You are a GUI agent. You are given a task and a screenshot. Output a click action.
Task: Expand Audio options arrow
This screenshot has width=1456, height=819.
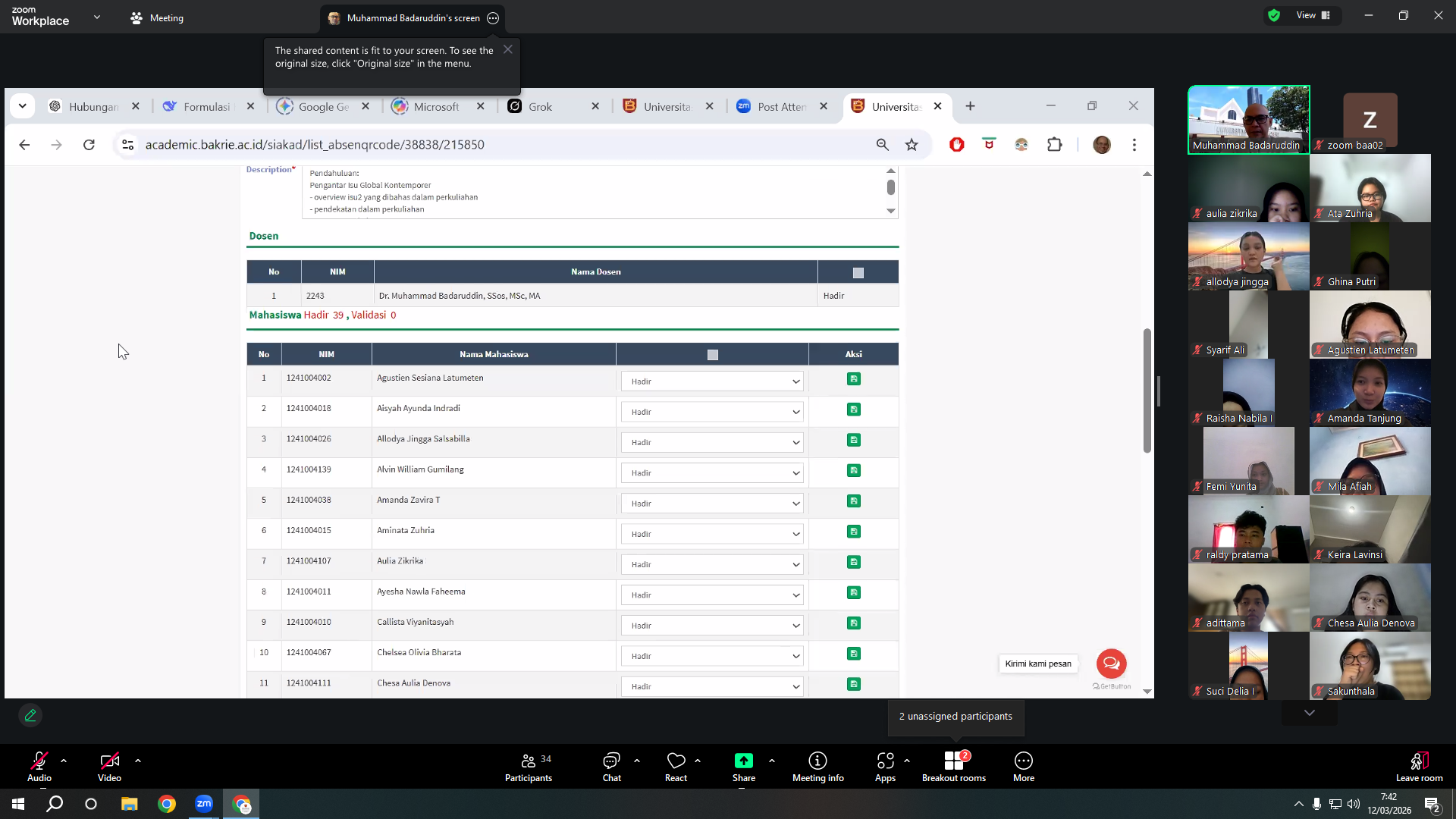[64, 761]
